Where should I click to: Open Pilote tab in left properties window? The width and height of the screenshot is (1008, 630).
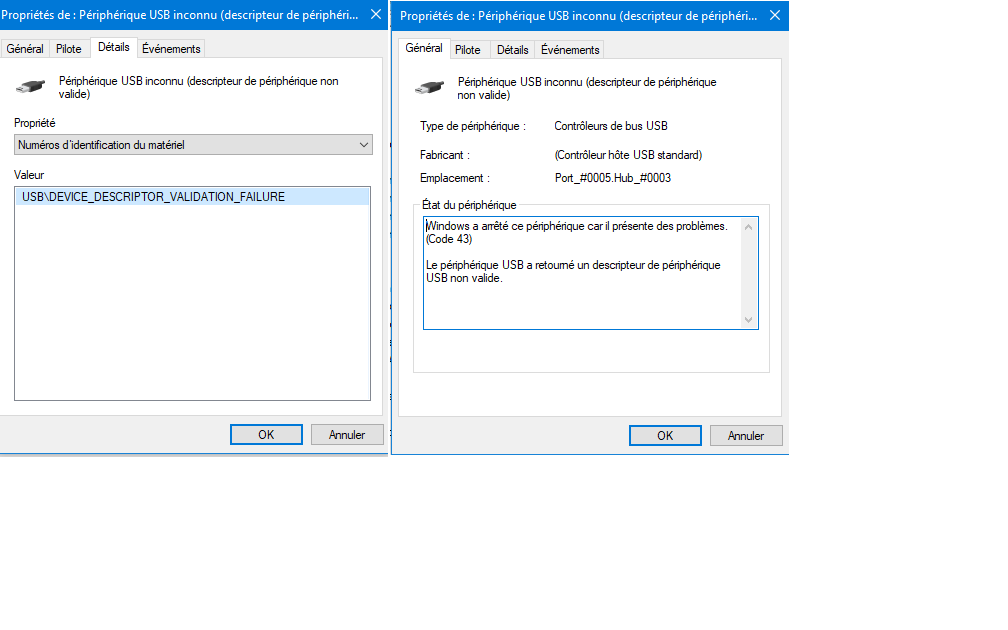(x=69, y=49)
